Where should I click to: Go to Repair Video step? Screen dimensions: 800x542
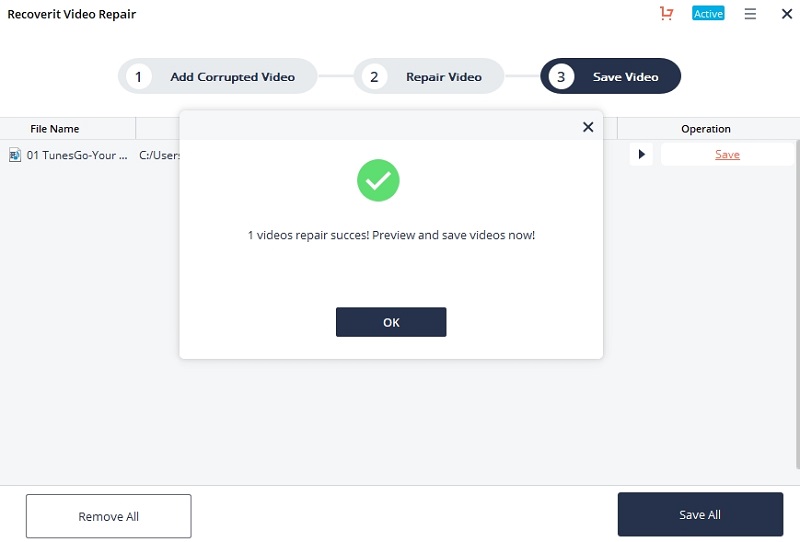coord(429,77)
